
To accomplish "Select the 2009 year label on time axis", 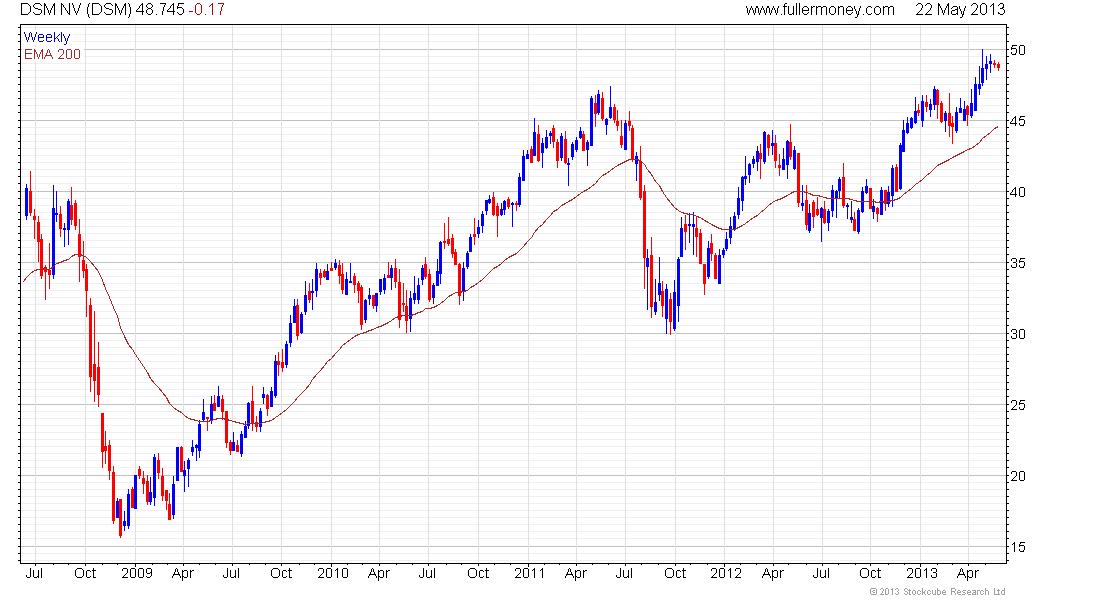I will tap(137, 573).
